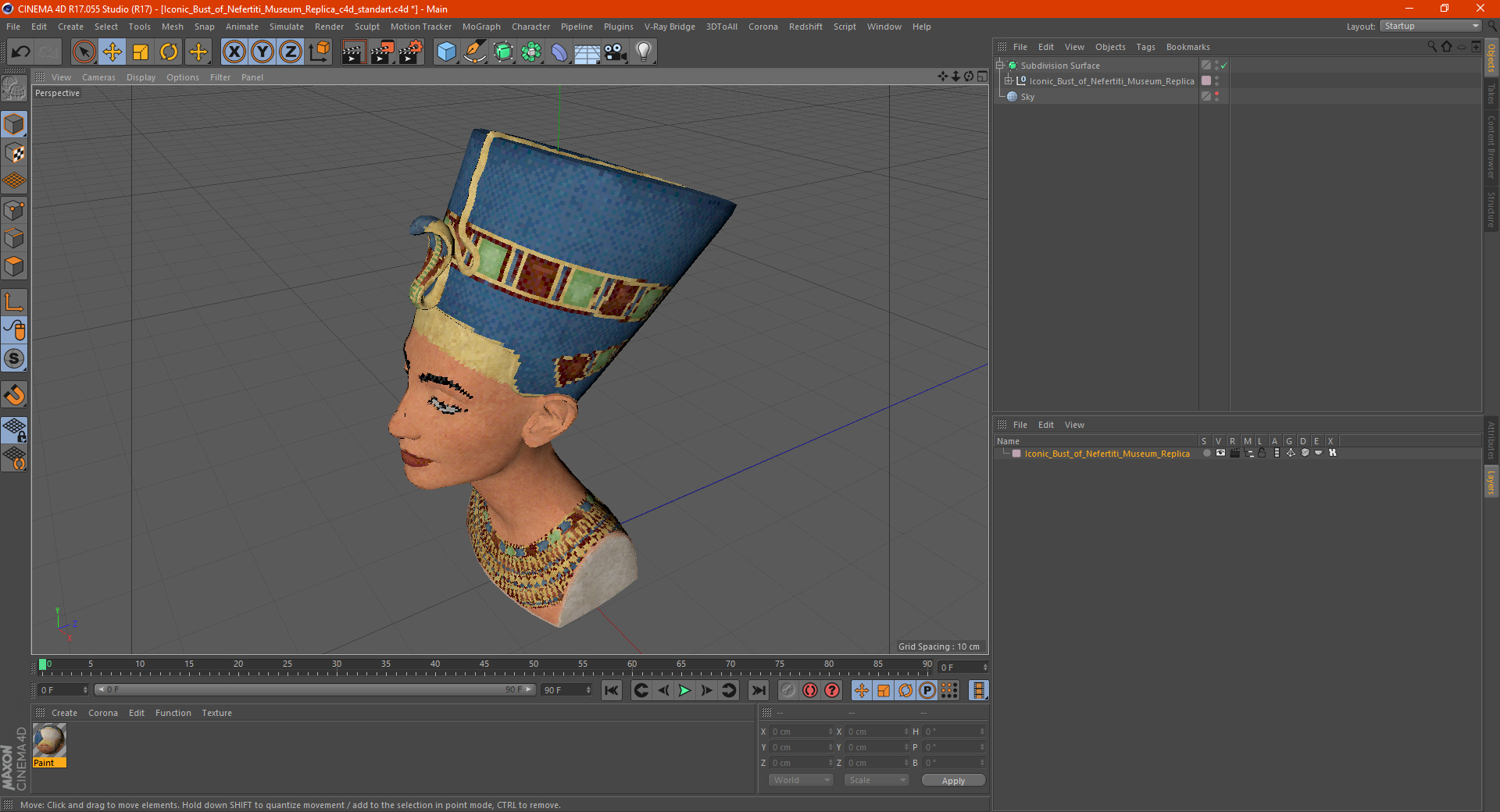The width and height of the screenshot is (1500, 812).
Task: Add a Light object
Action: 643,52
